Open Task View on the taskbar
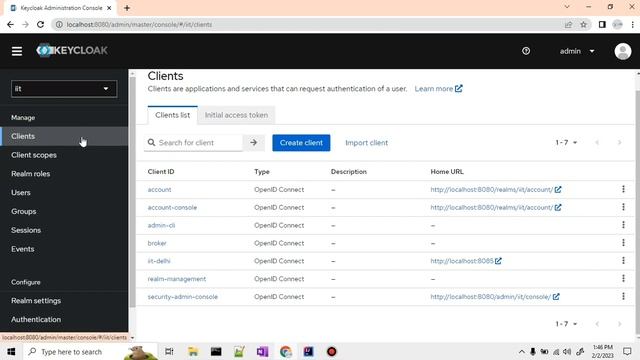The height and width of the screenshot is (360, 640). (x=169, y=351)
